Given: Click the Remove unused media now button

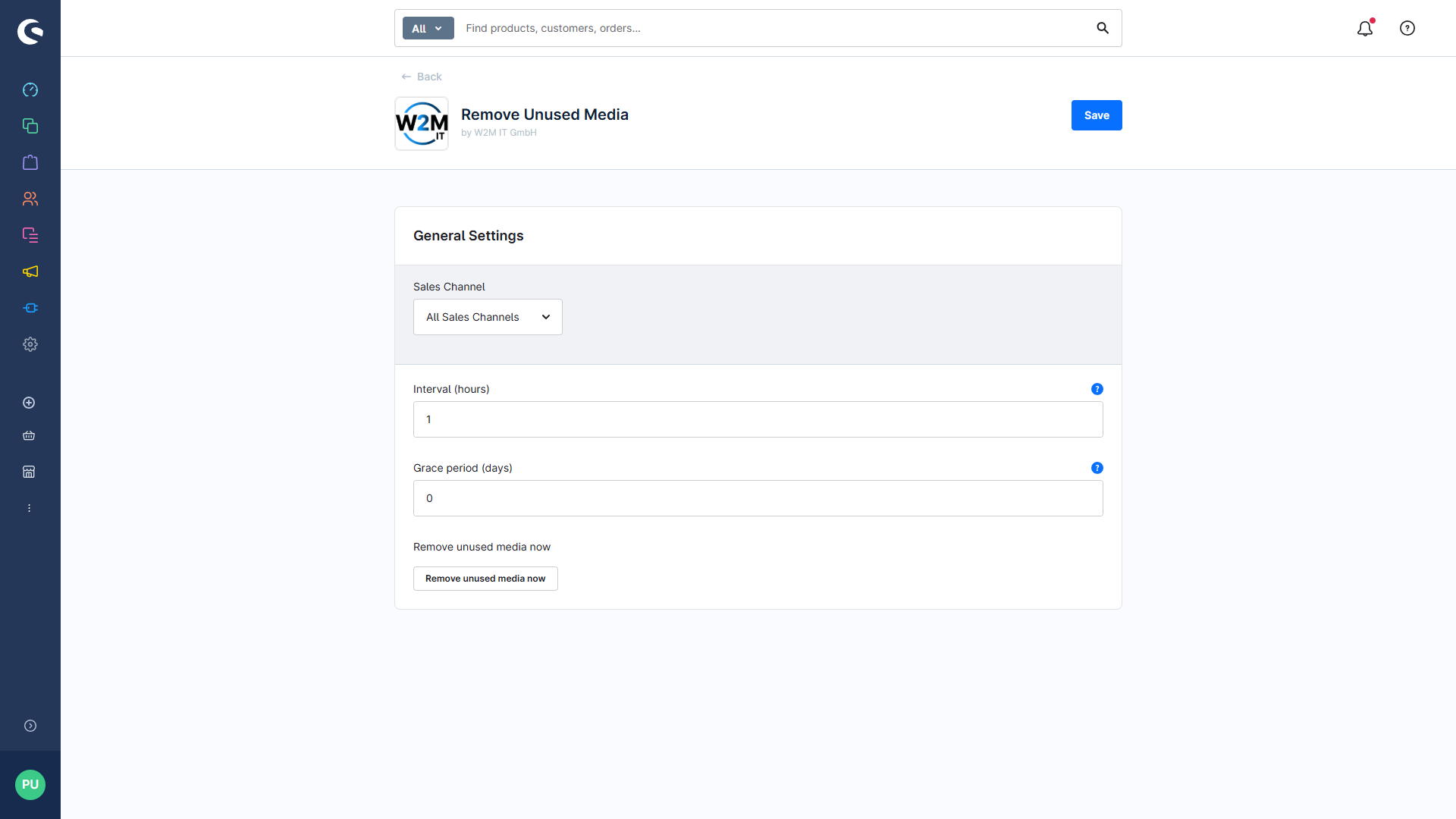Looking at the screenshot, I should tap(485, 579).
